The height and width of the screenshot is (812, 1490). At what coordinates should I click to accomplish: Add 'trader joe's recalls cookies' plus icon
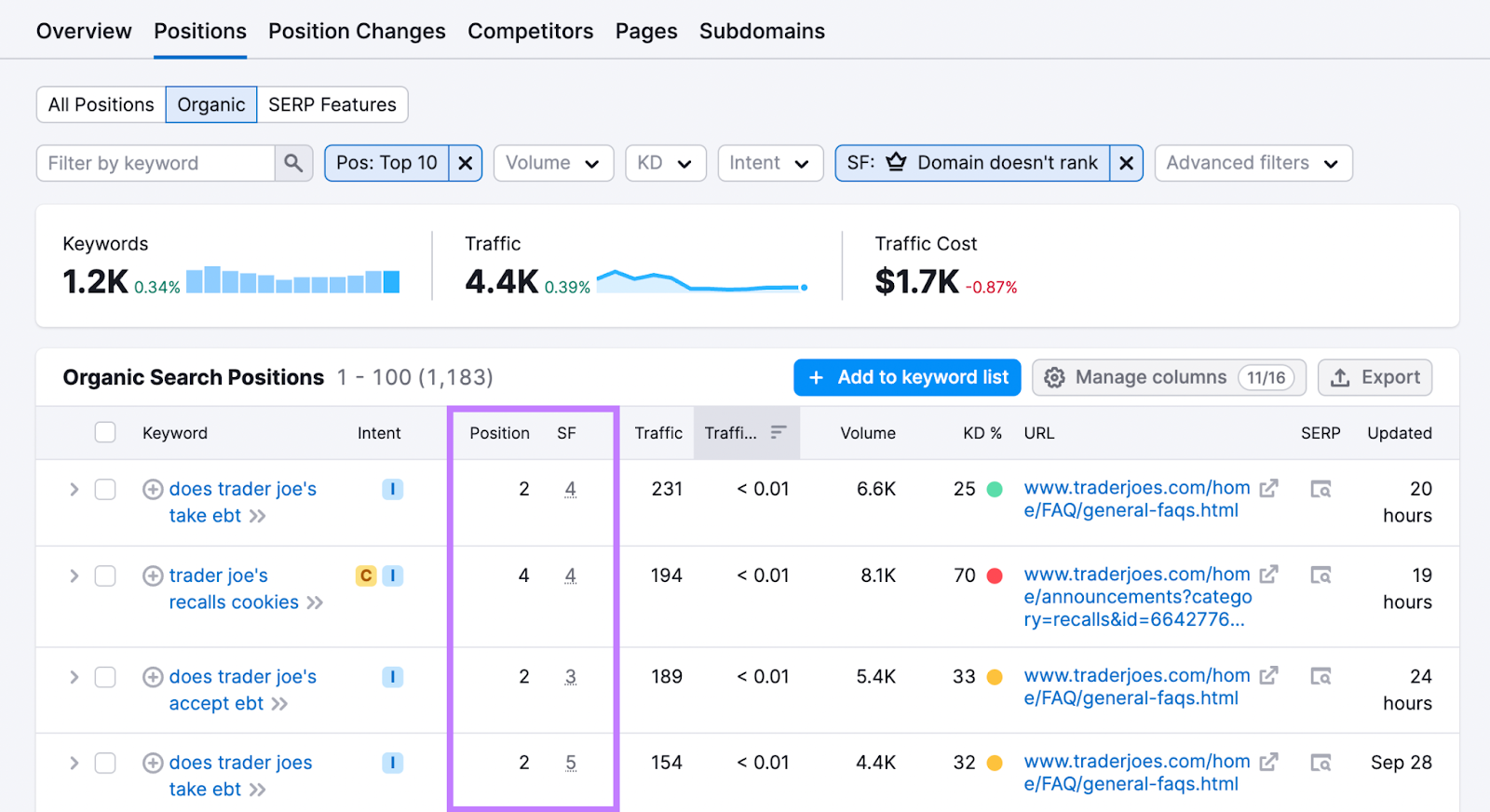pyautogui.click(x=153, y=575)
